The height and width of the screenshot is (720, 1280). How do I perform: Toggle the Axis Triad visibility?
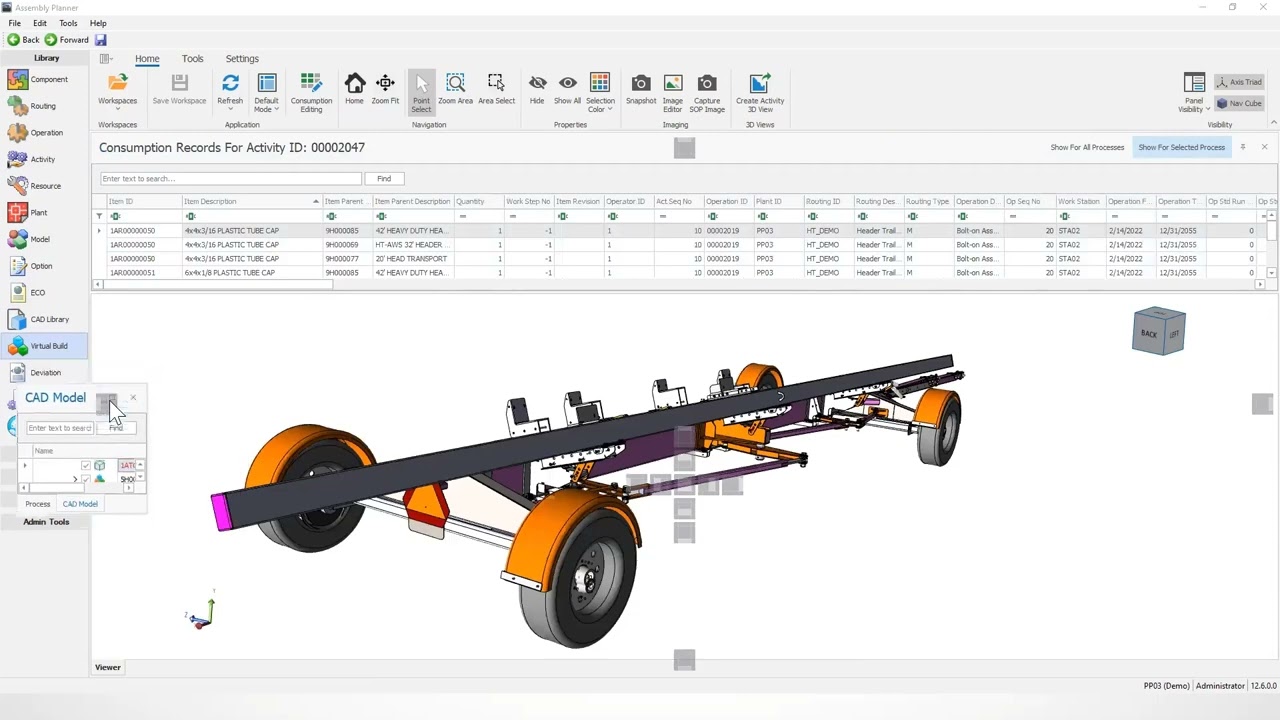1238,82
